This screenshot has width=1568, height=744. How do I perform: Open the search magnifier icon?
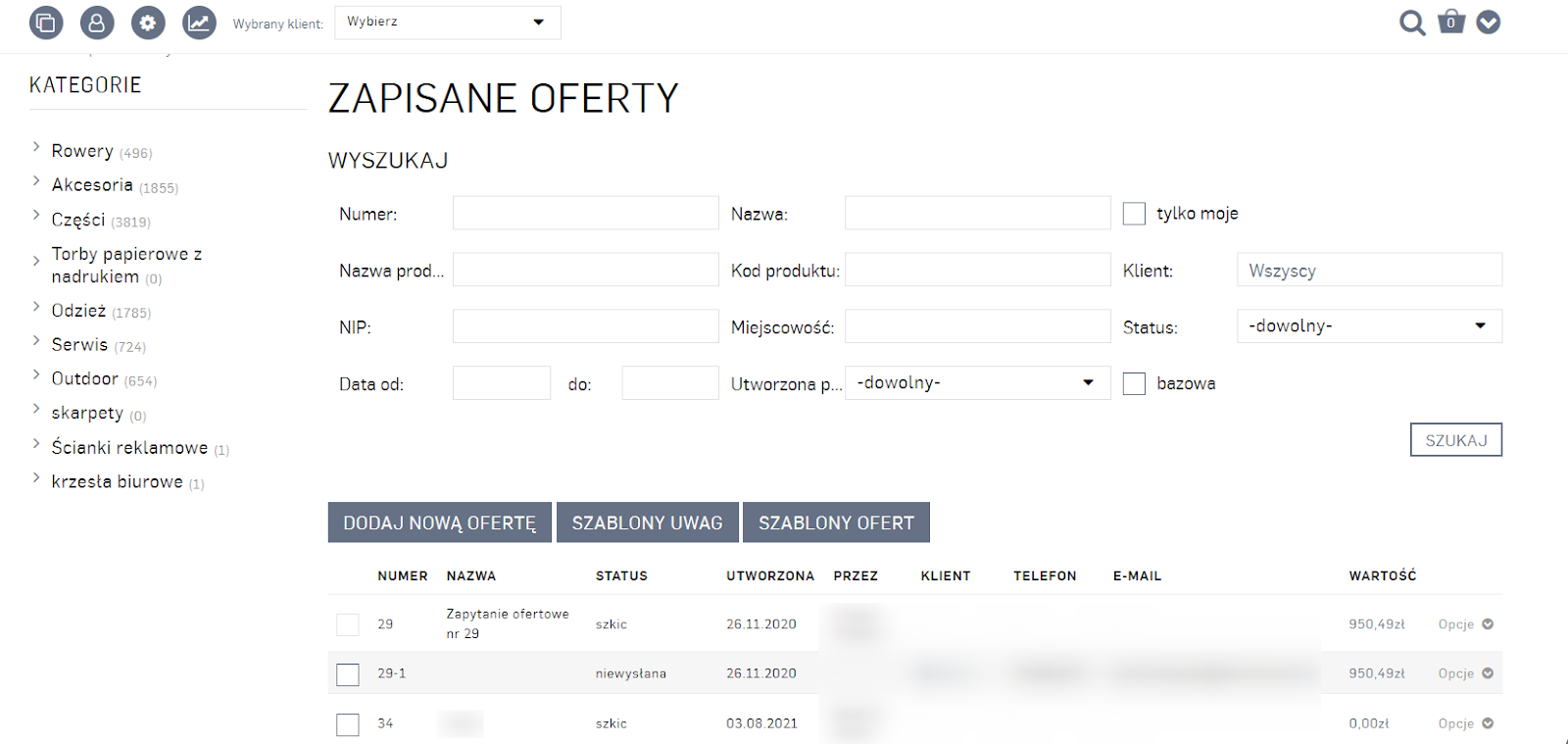coord(1411,23)
